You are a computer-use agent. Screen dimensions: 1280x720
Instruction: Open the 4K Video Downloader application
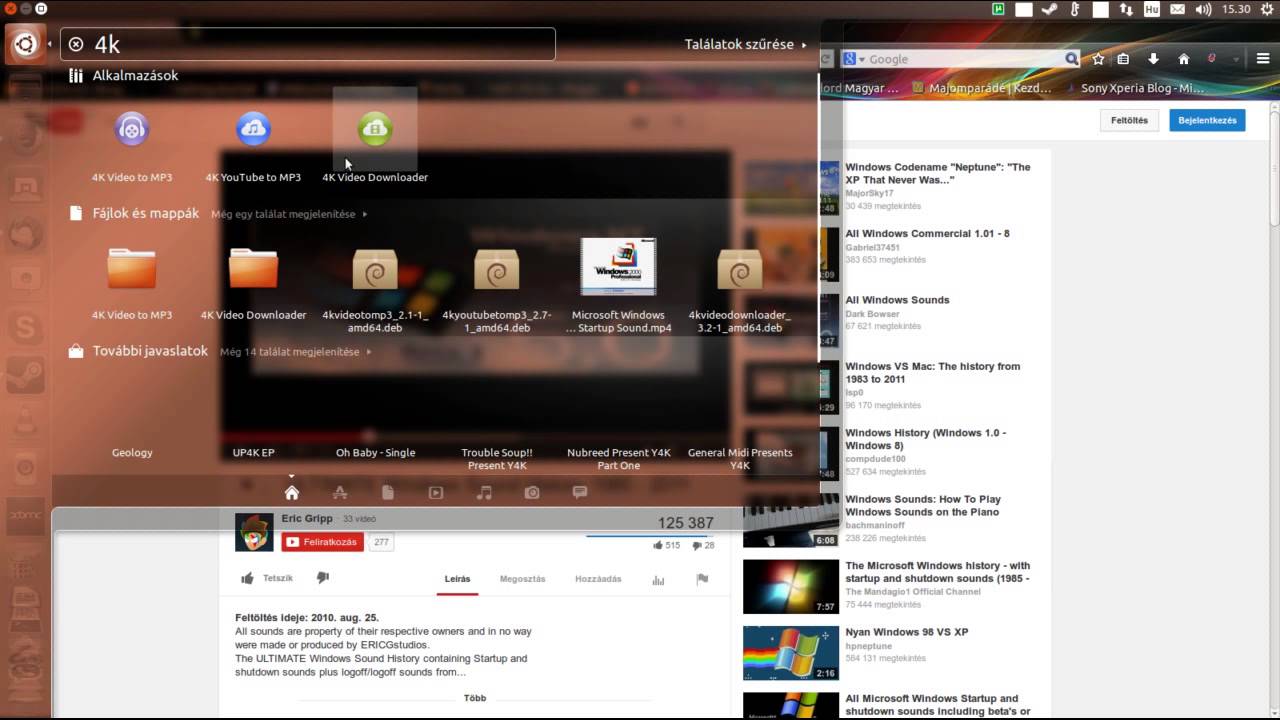[x=375, y=129]
